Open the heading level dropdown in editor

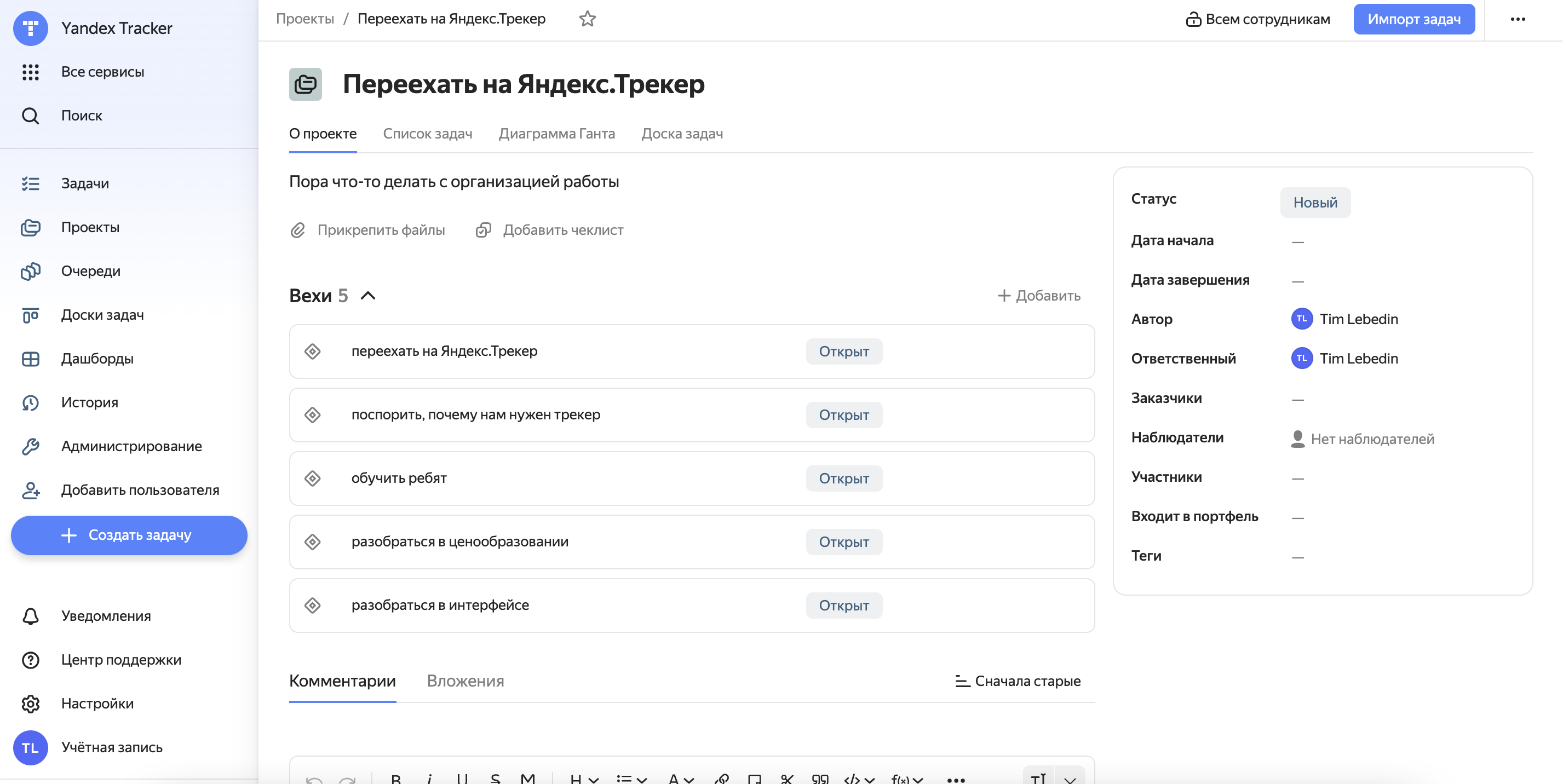click(583, 779)
